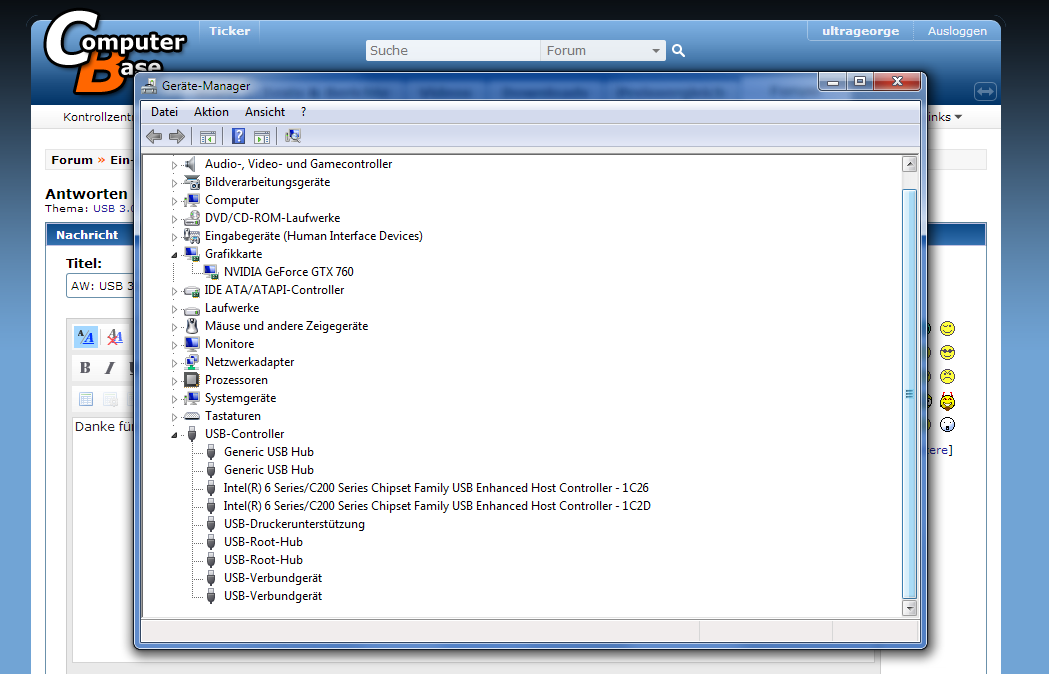Image resolution: width=1049 pixels, height=674 pixels.
Task: Open the Ansicht menu
Action: point(265,112)
